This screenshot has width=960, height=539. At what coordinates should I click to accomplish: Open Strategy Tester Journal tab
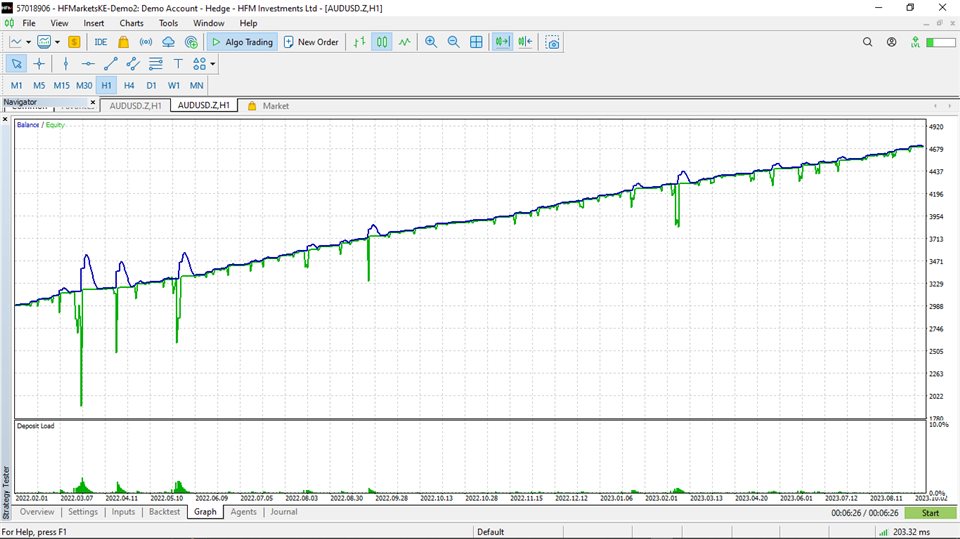(284, 512)
